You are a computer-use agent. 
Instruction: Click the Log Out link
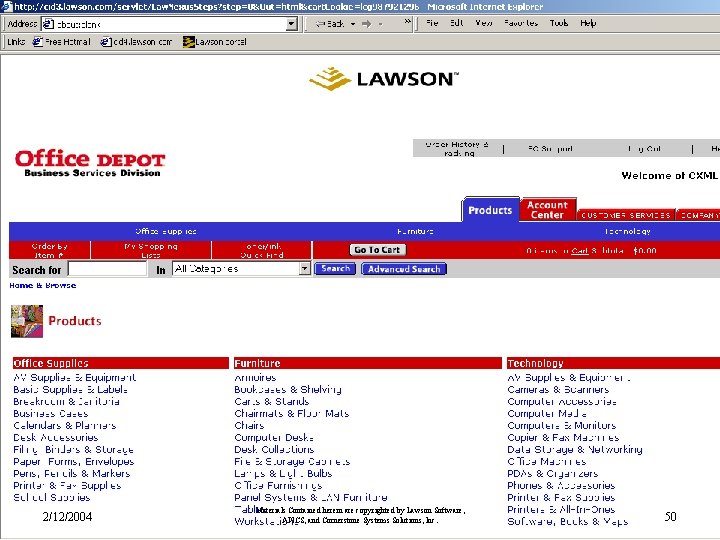click(x=644, y=149)
